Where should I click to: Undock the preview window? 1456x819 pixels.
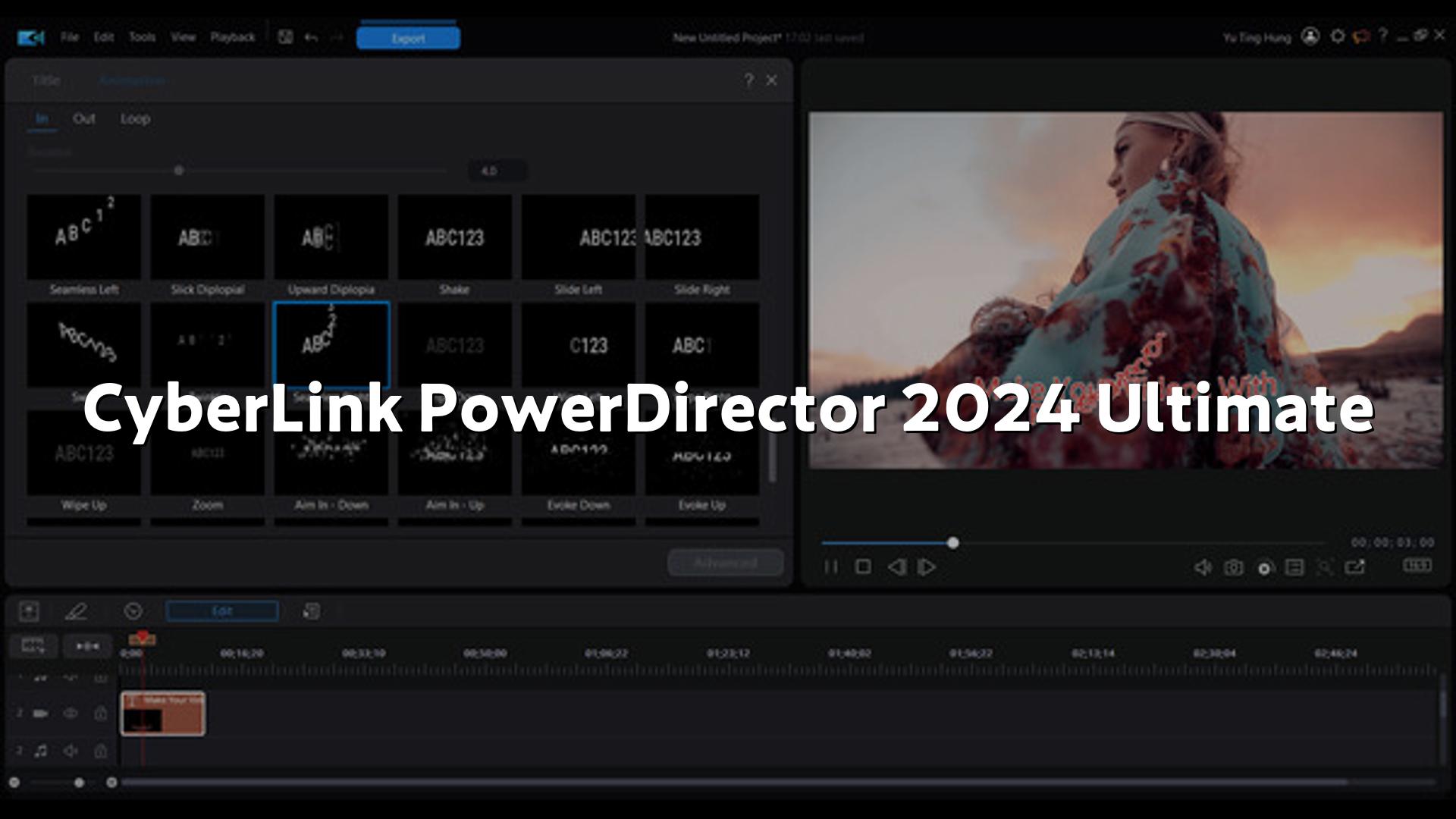[1355, 567]
